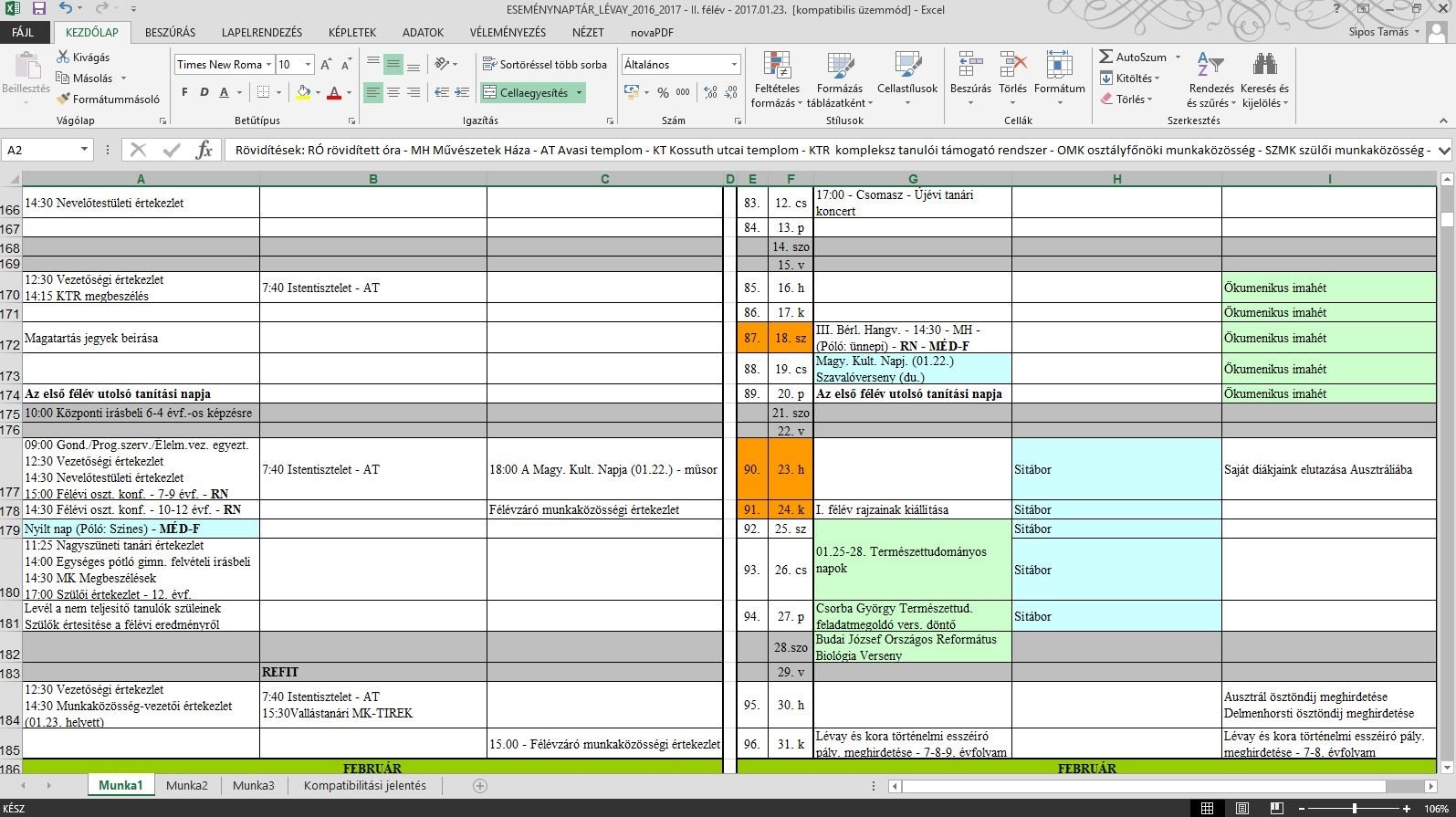
Task: Click the increase font size icon
Action: (325, 65)
